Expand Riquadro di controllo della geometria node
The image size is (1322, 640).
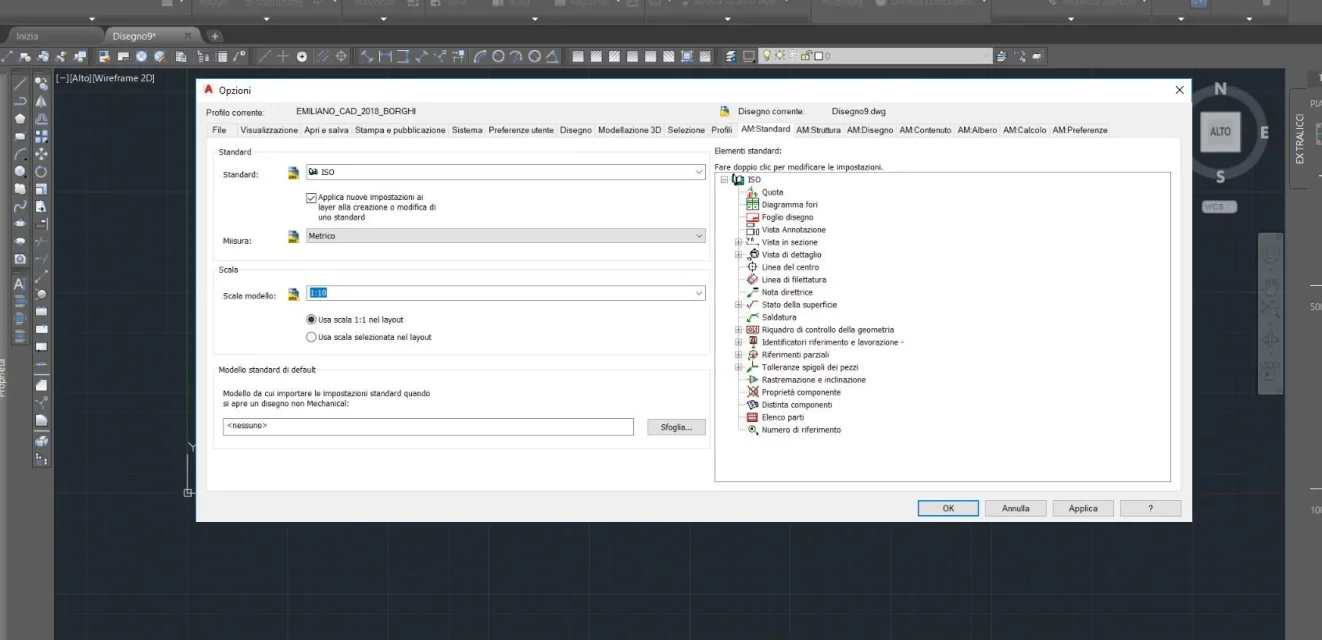pyautogui.click(x=739, y=330)
